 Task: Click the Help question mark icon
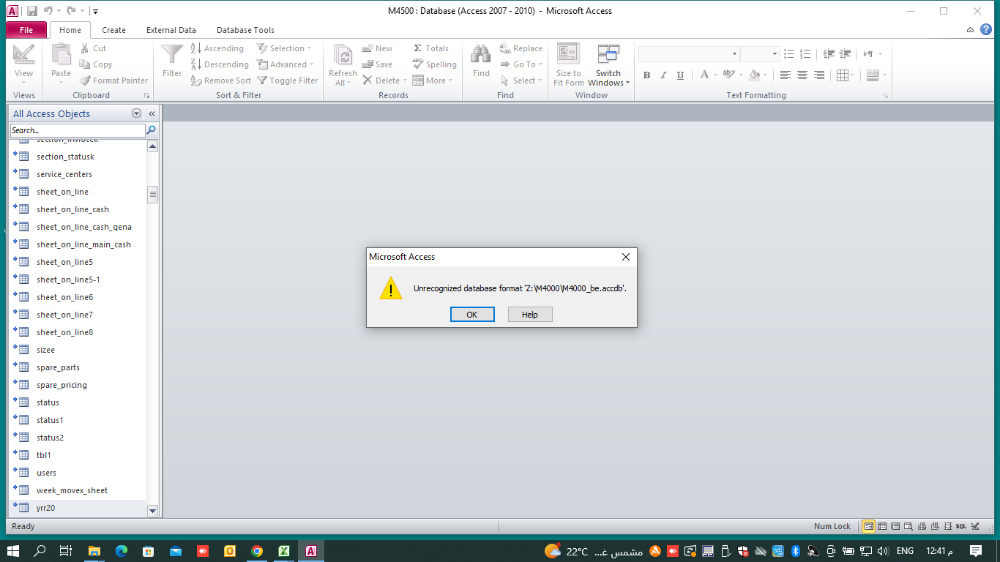pyautogui.click(x=986, y=29)
